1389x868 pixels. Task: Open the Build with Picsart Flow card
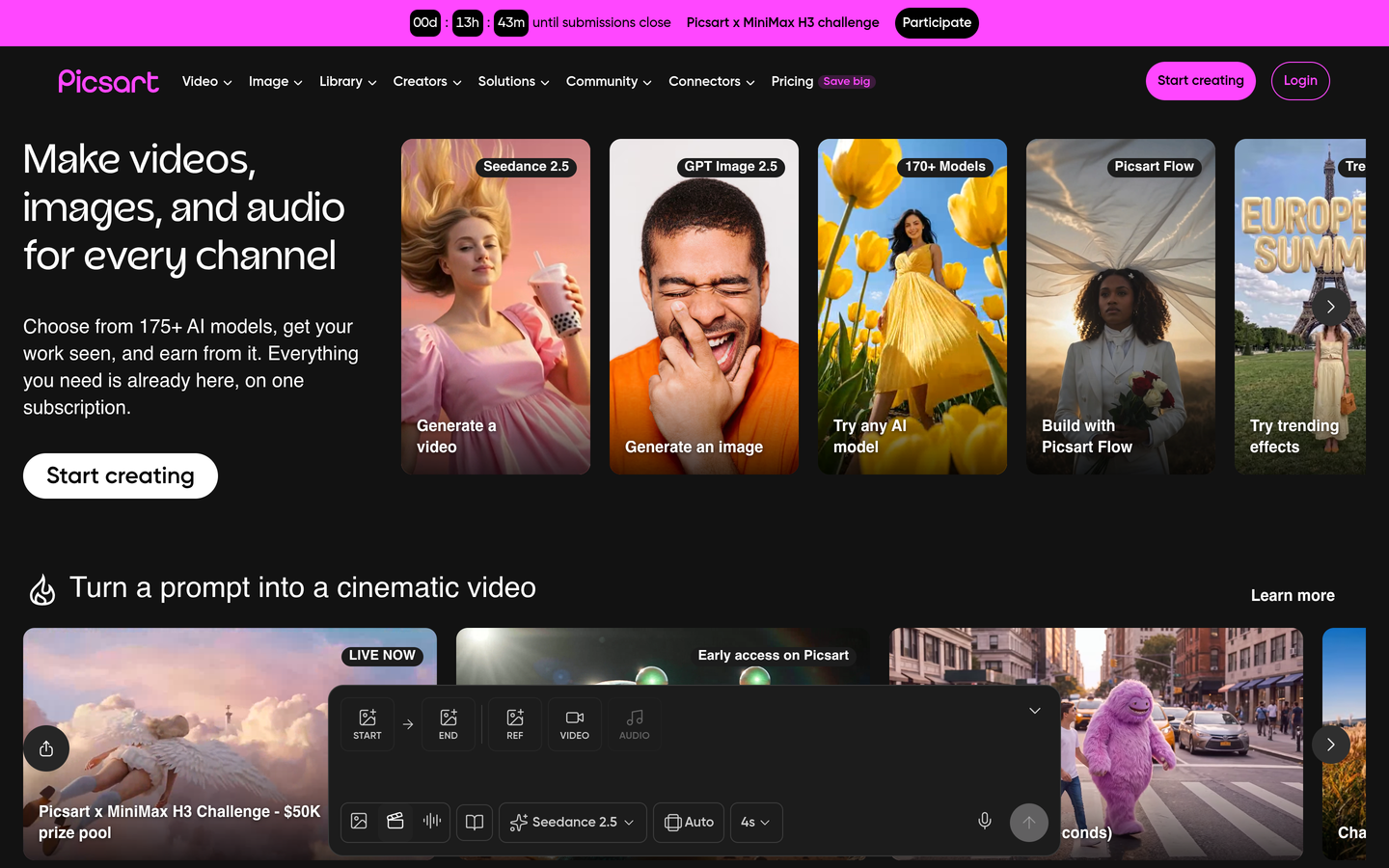[1121, 307]
